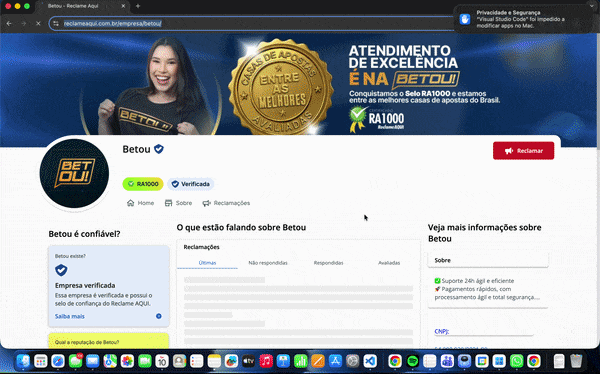
Task: Open Maps from the Dock
Action: (x=110, y=361)
